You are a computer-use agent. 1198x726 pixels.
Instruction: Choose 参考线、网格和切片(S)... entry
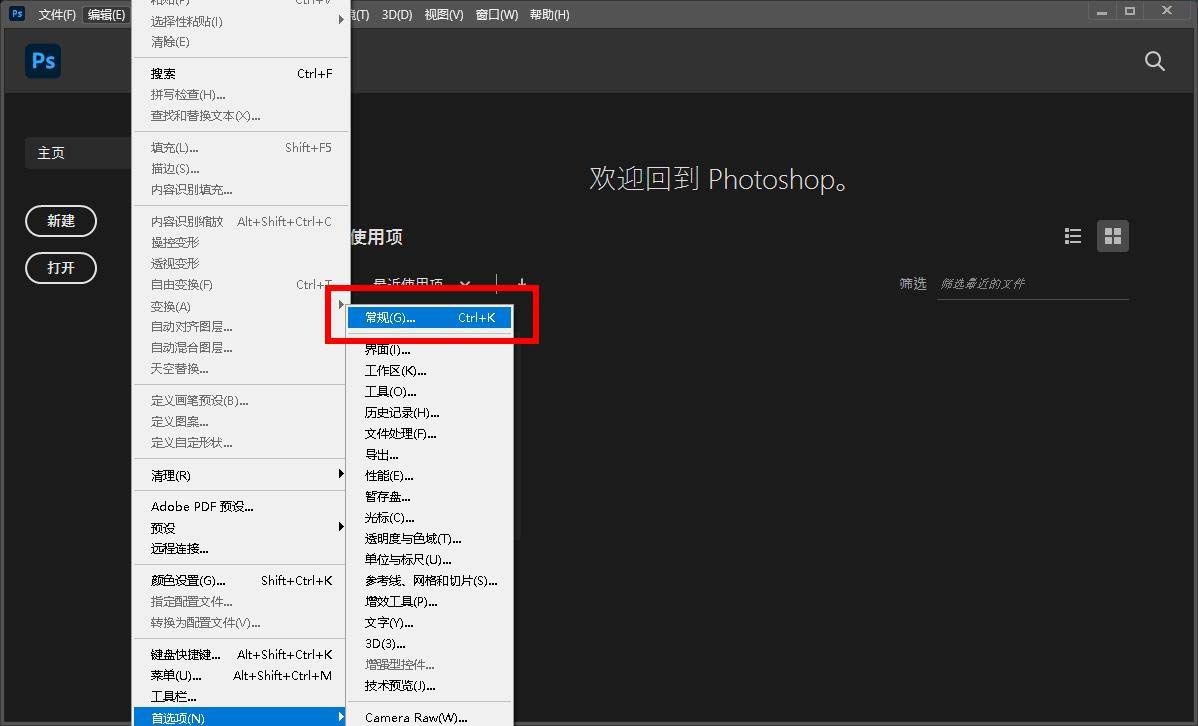[429, 581]
